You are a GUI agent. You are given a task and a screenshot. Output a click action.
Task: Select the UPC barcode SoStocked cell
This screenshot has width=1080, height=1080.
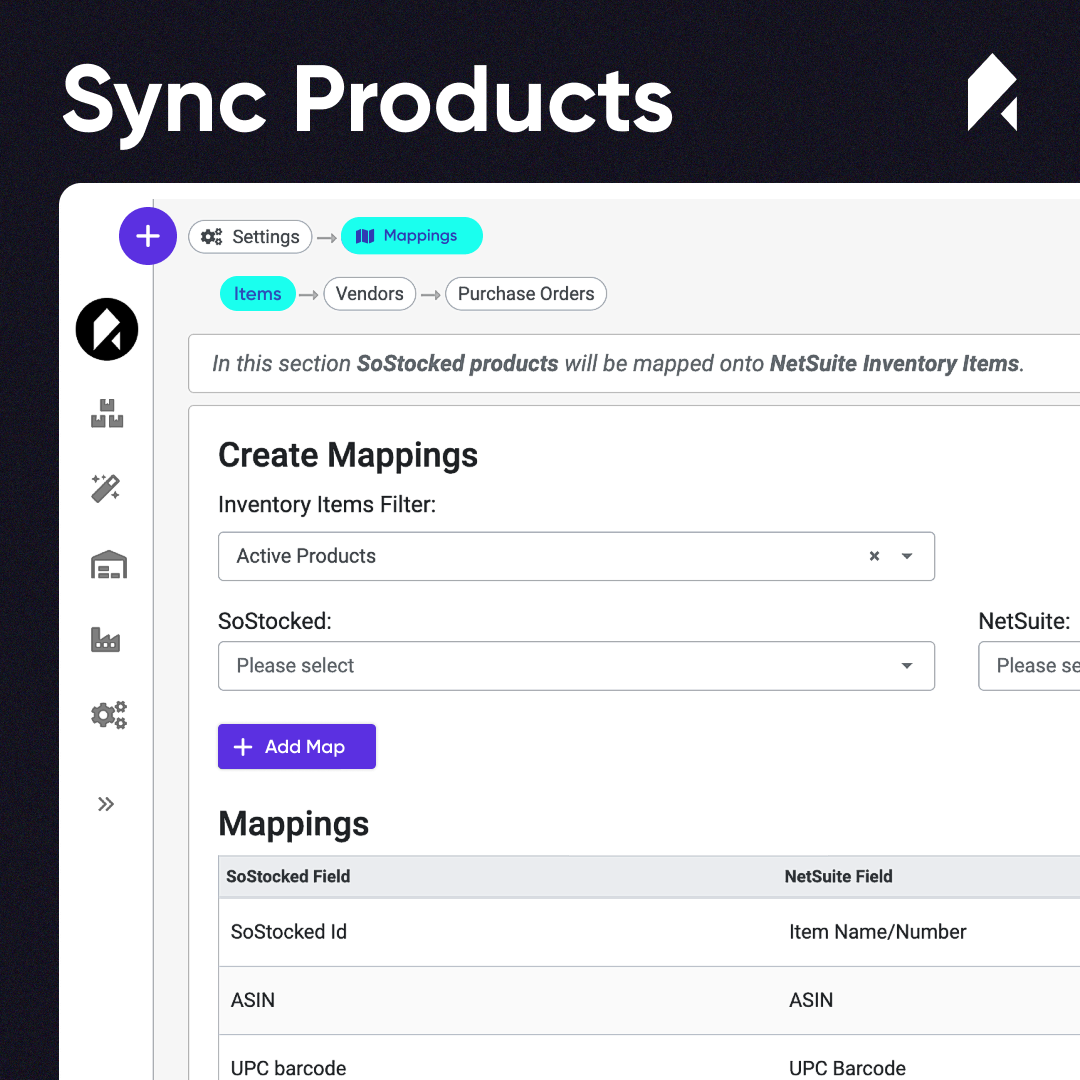(x=289, y=1068)
